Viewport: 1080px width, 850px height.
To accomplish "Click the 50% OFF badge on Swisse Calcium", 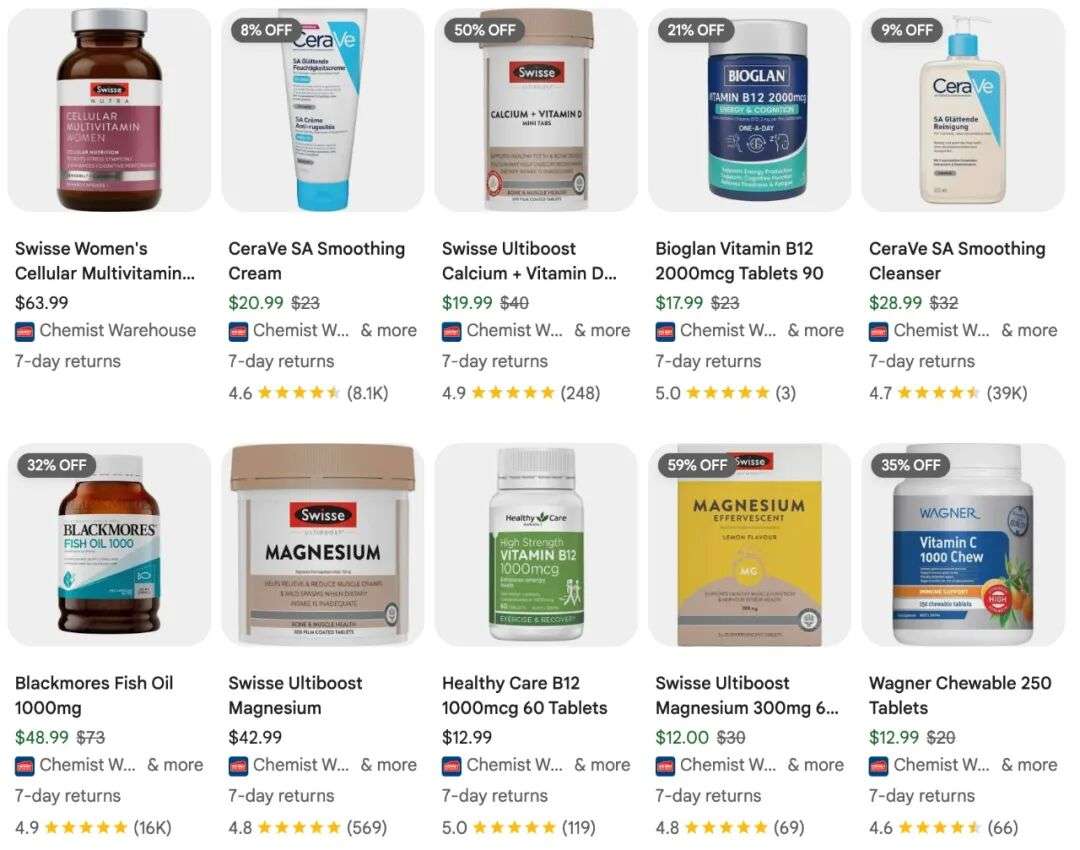I will (x=484, y=30).
